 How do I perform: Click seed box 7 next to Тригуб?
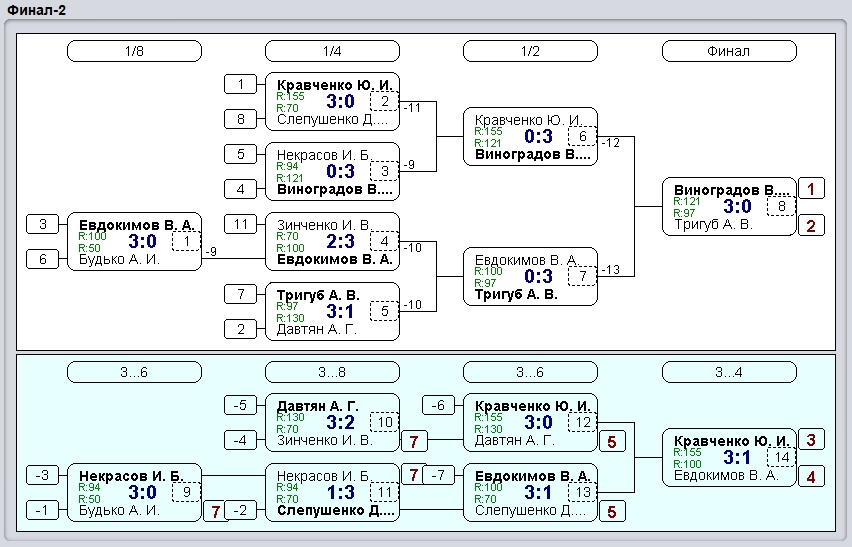[x=241, y=294]
